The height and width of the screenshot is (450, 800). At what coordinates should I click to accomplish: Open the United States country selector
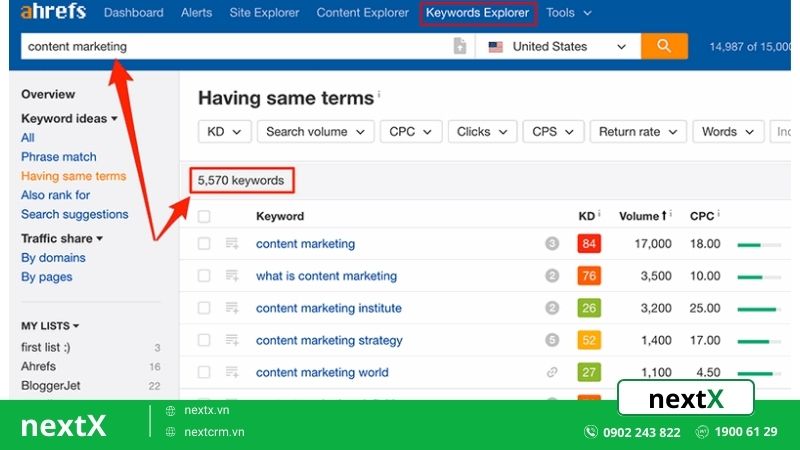[x=558, y=46]
